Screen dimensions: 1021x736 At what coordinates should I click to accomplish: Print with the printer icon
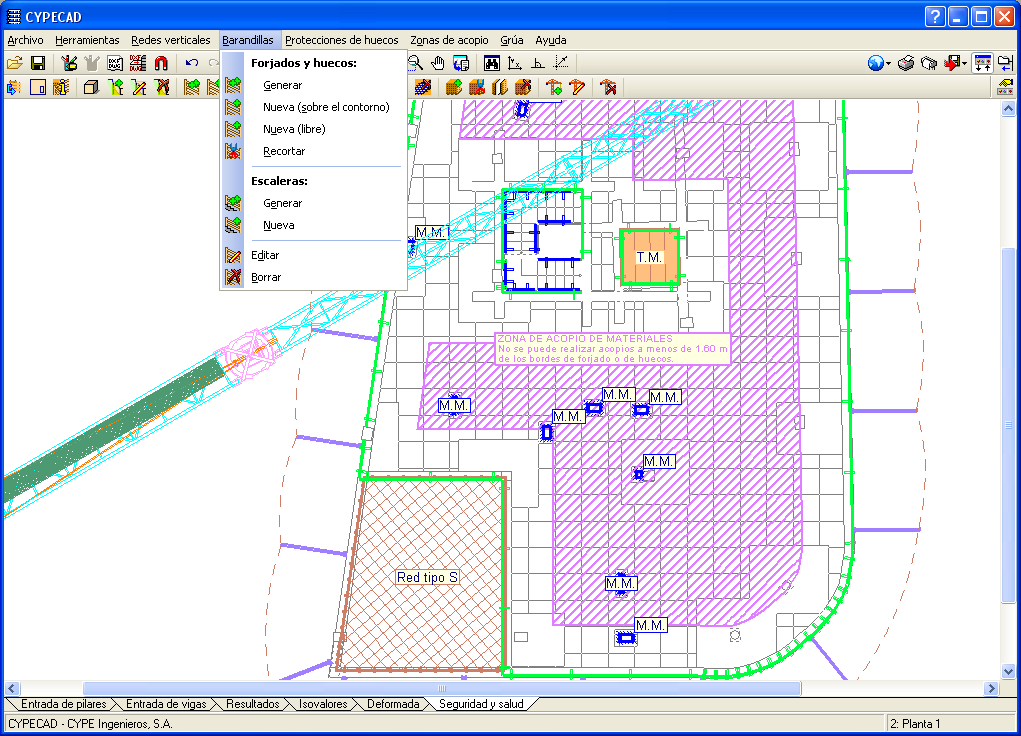tap(906, 63)
